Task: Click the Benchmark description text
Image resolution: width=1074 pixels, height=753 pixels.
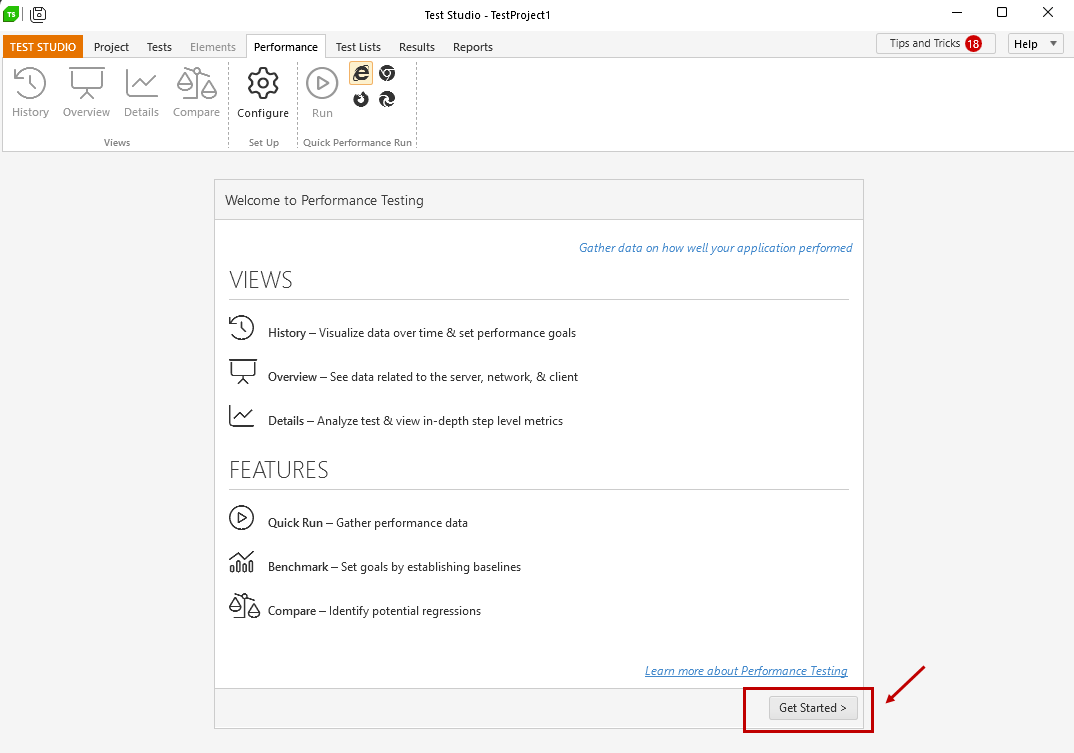Action: coord(395,567)
